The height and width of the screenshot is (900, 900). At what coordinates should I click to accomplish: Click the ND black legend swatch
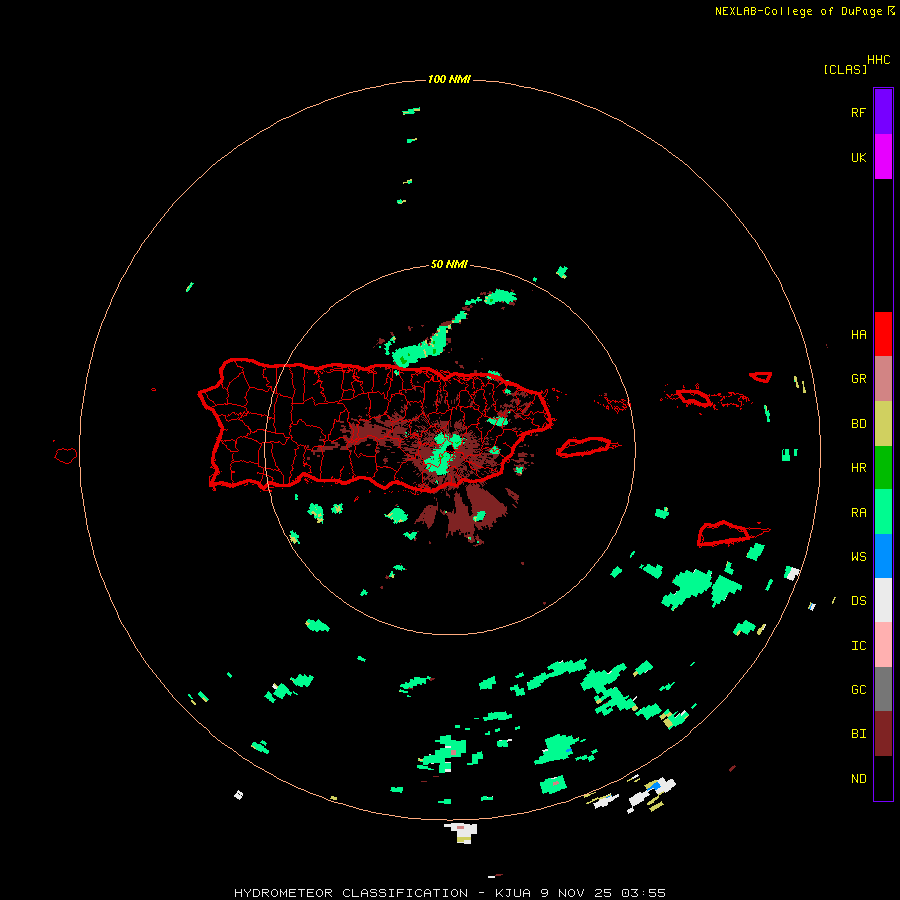tap(883, 778)
